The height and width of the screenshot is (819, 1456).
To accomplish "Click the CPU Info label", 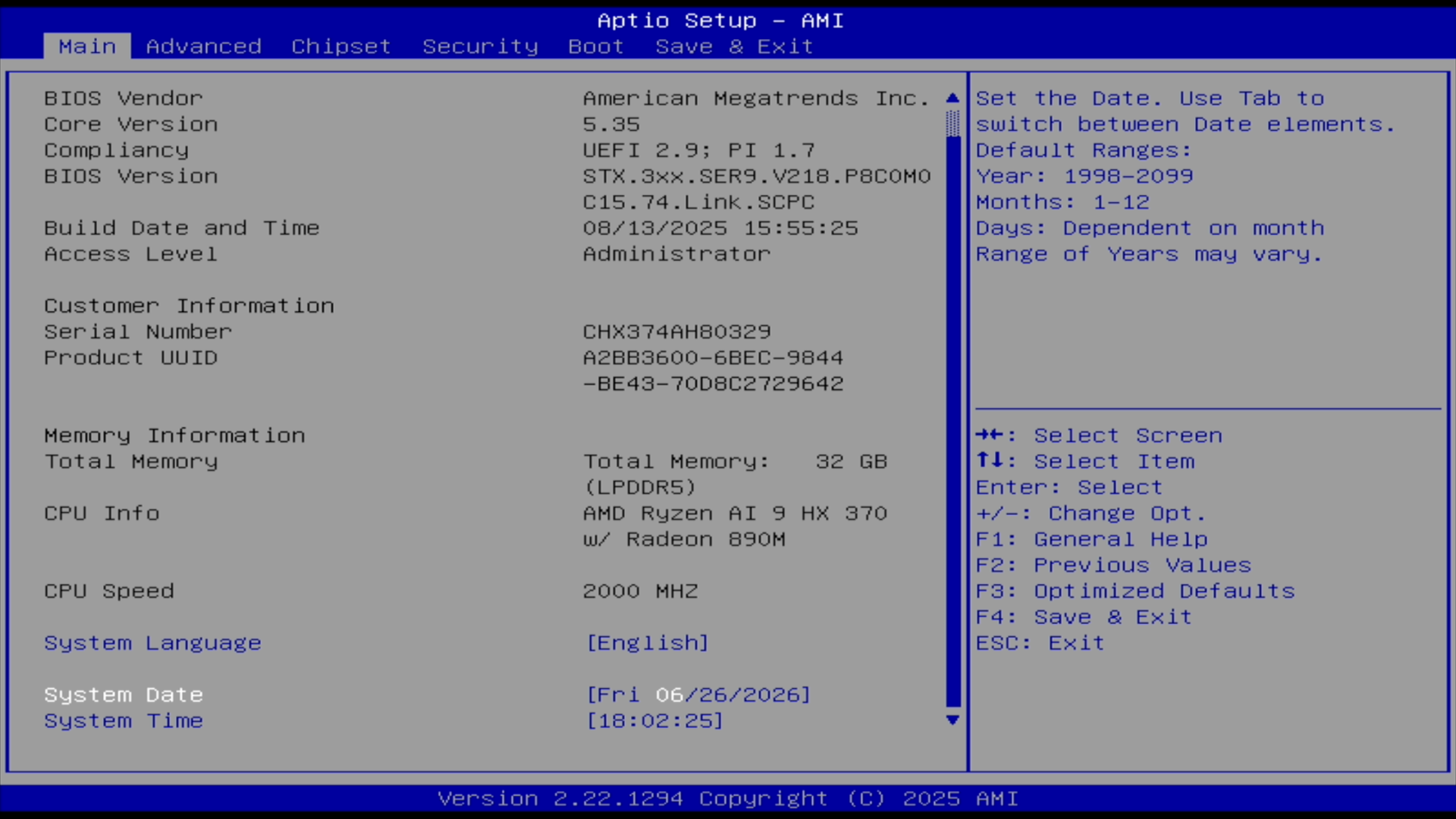I will click(x=101, y=514).
